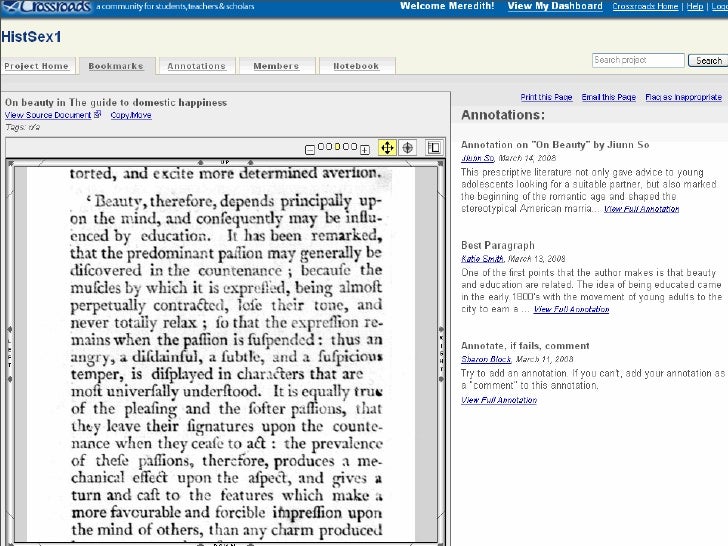Click the RIGHT pan bar of viewer
Viewport: 728px width, 546px height.
(x=441, y=350)
